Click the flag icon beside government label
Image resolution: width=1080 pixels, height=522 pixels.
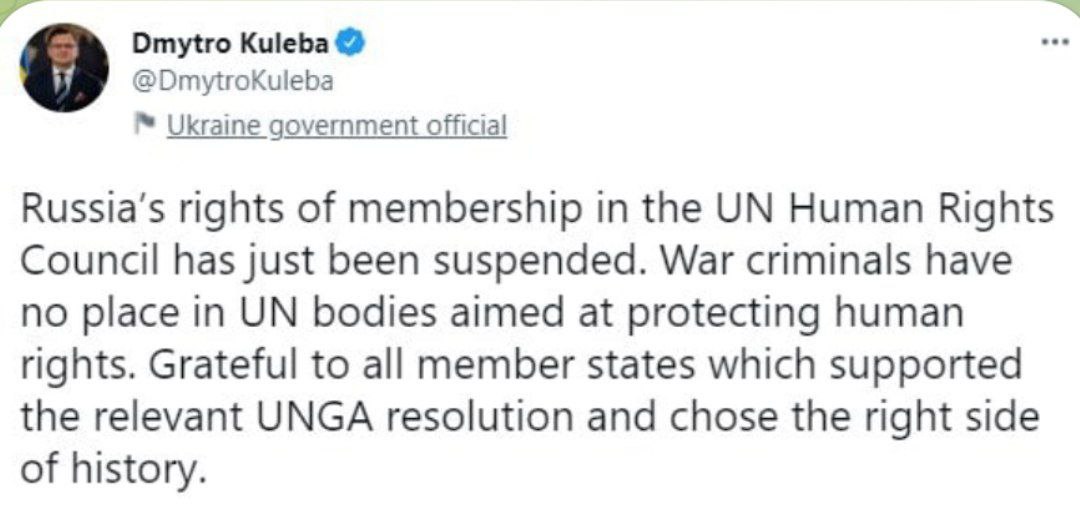pyautogui.click(x=145, y=125)
